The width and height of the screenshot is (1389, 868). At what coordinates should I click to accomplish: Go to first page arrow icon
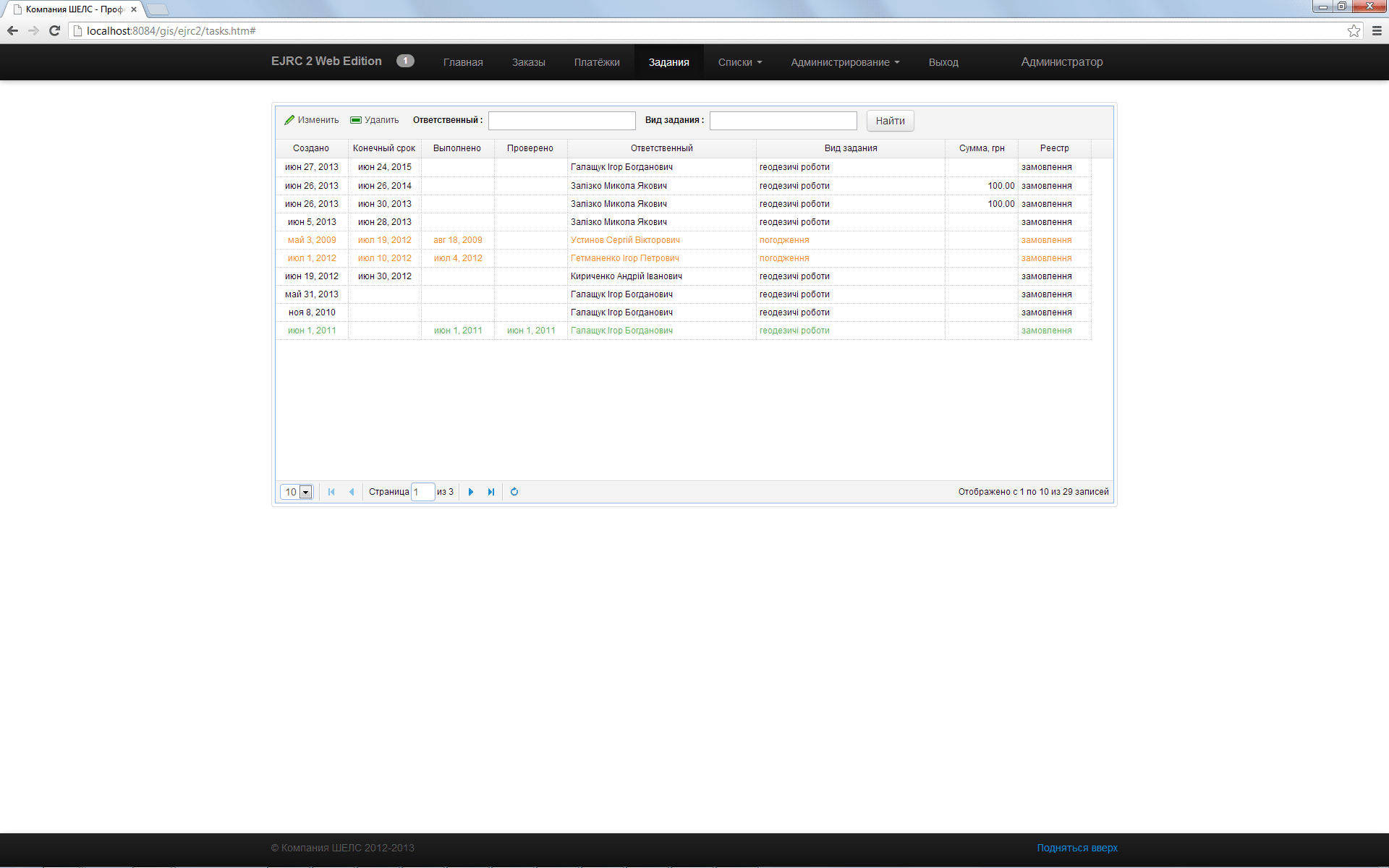(331, 492)
